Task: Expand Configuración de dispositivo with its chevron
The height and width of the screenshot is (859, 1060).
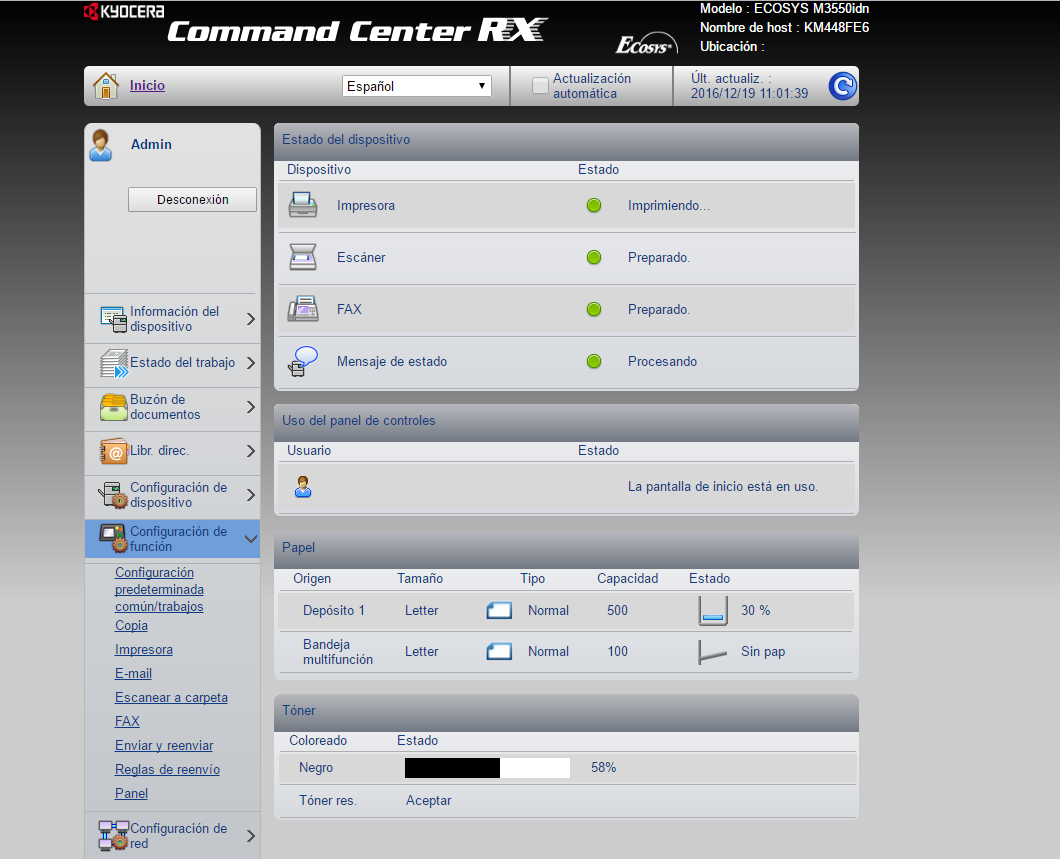Action: (x=251, y=495)
